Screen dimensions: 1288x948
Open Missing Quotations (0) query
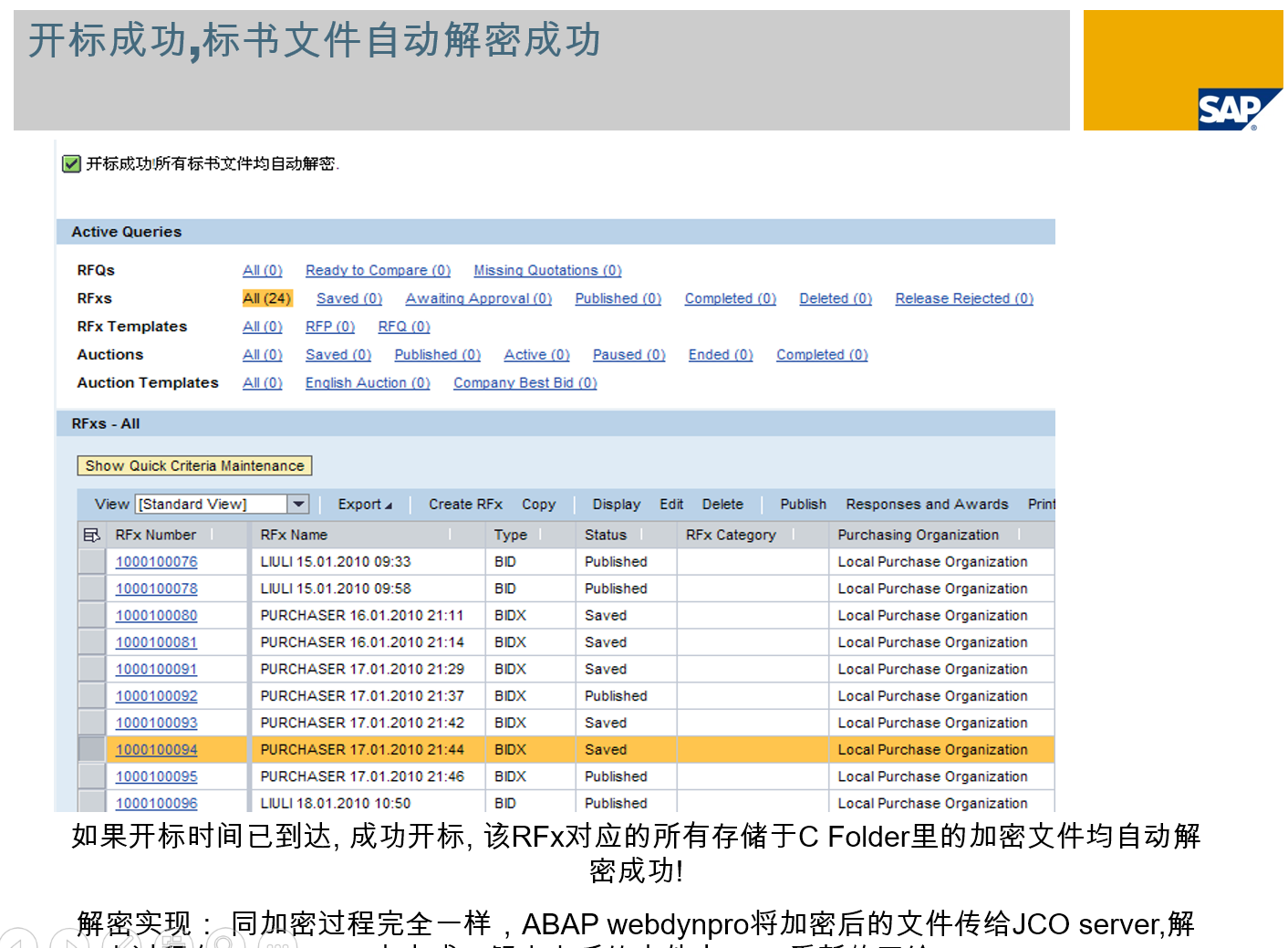pos(547,270)
